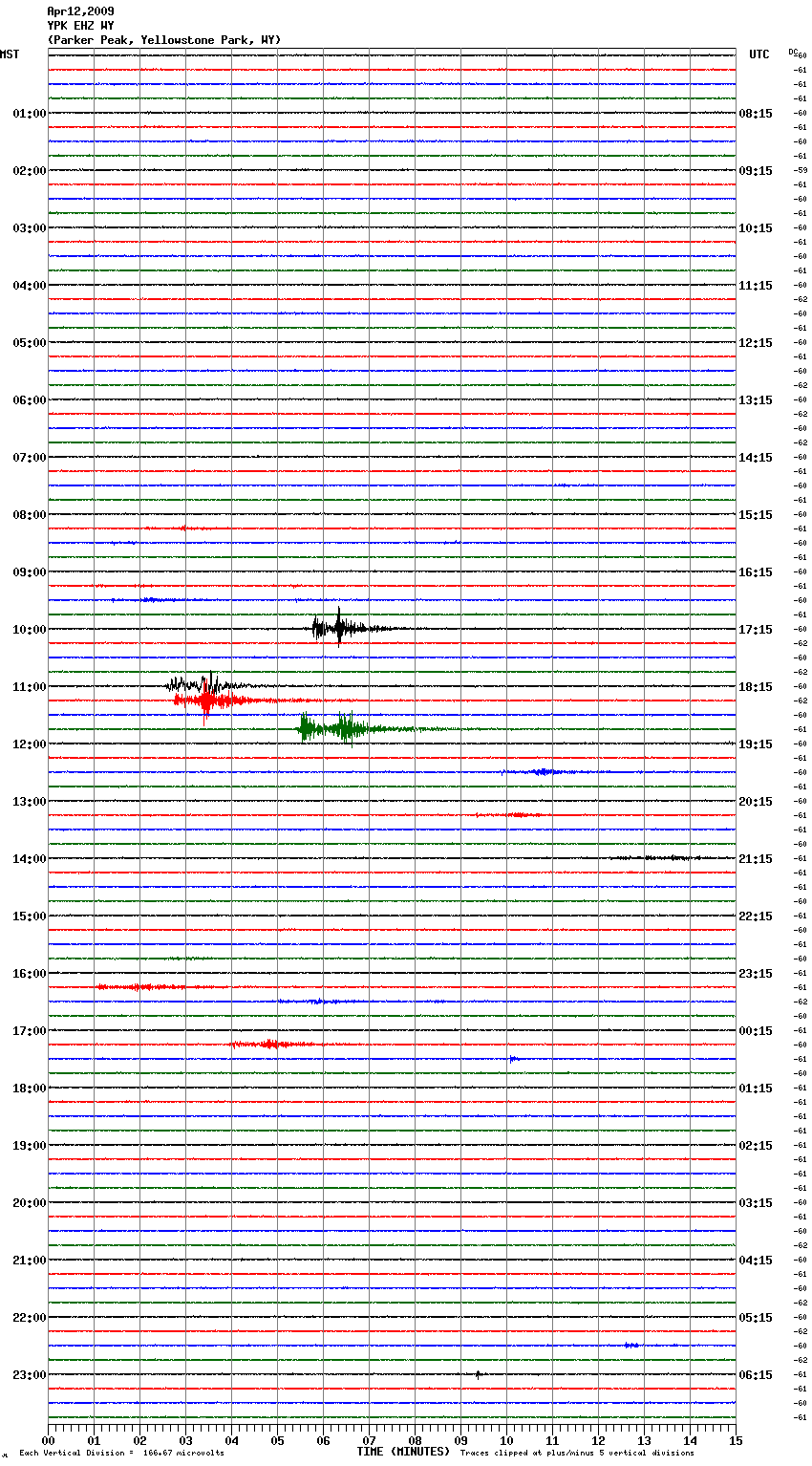Select the 12:00 MST time label
Screen dimensions: 812x1466
[29, 744]
